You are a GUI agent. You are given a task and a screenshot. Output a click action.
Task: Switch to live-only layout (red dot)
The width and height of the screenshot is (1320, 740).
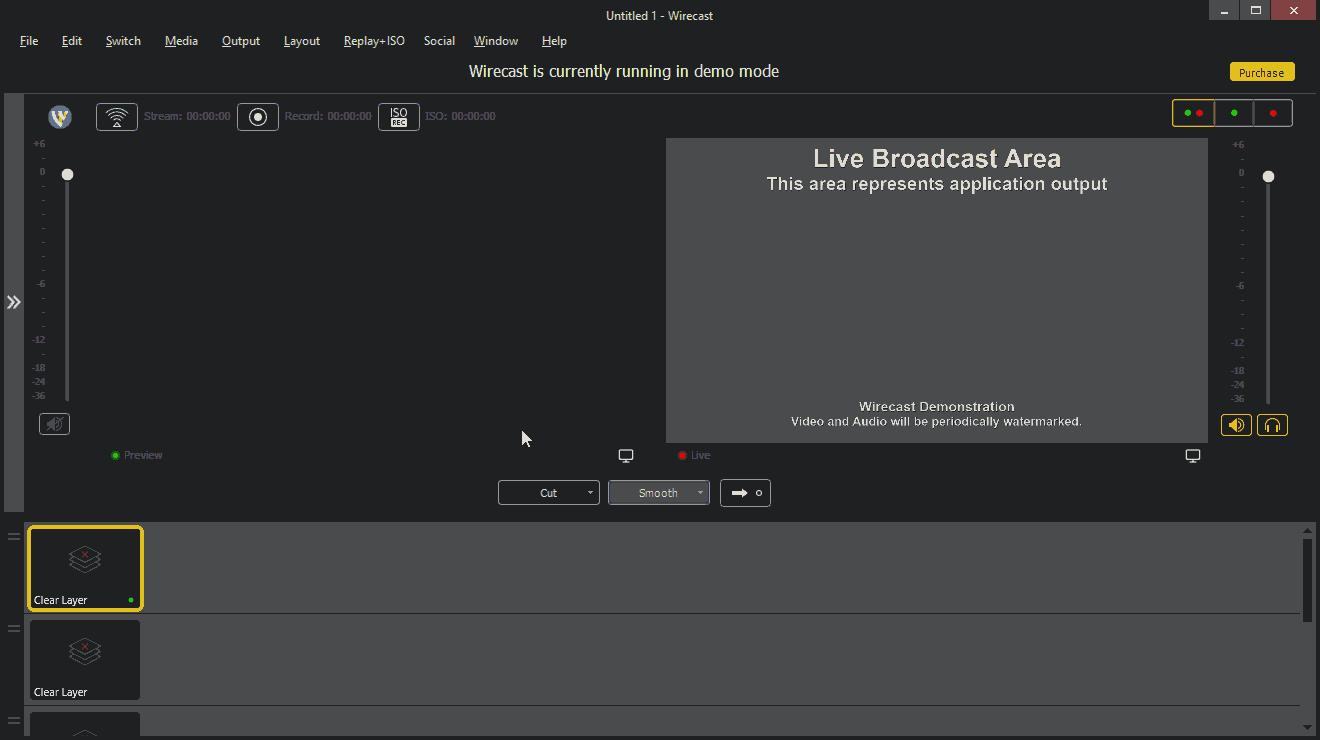click(x=1273, y=113)
